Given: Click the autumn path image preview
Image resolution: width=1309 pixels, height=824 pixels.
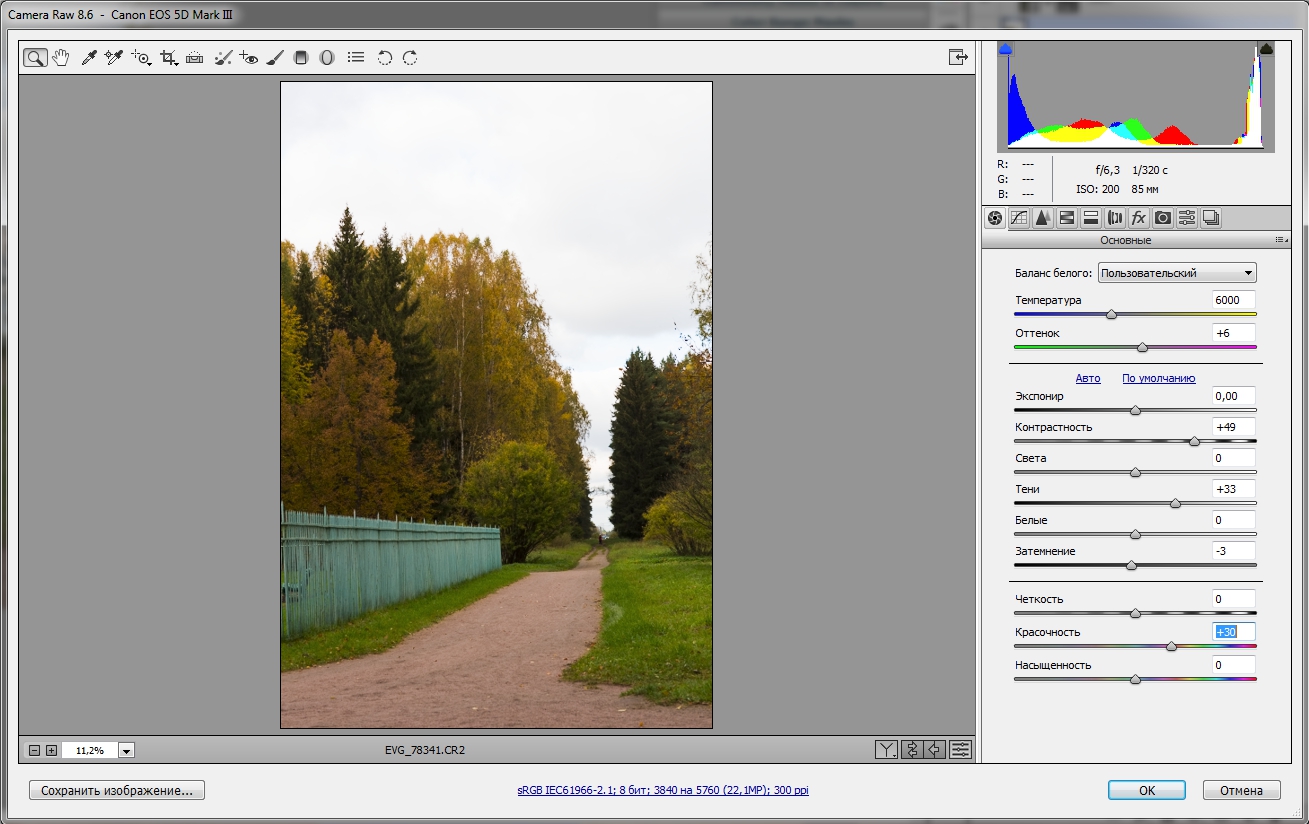Looking at the screenshot, I should tap(496, 405).
